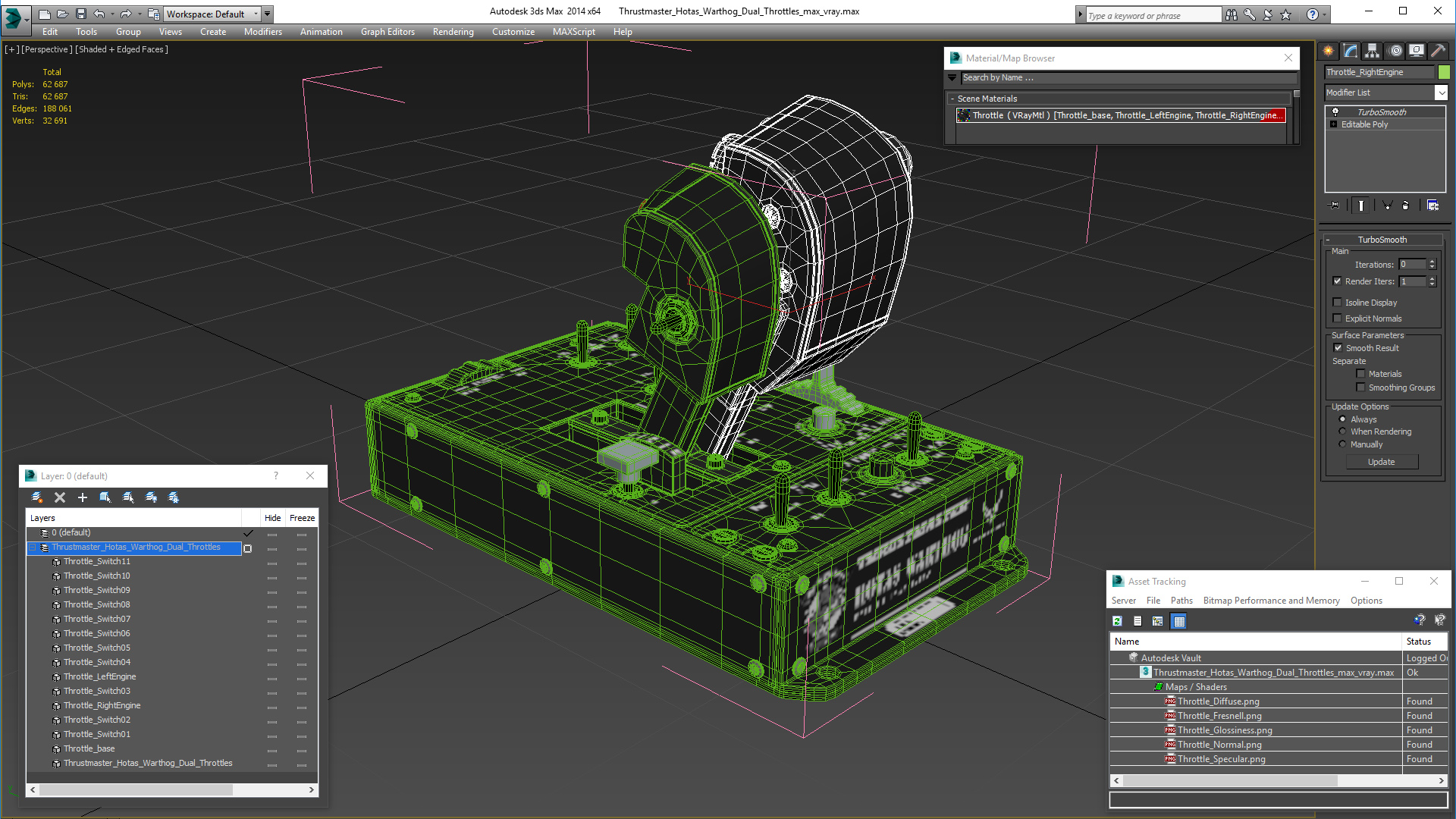The image size is (1456, 819).
Task: Click Configure Modifier Sets icon
Action: pos(1432,206)
